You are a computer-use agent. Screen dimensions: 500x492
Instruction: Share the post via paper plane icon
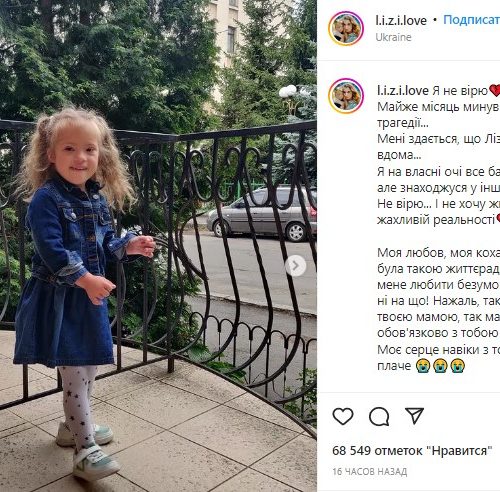tap(414, 416)
